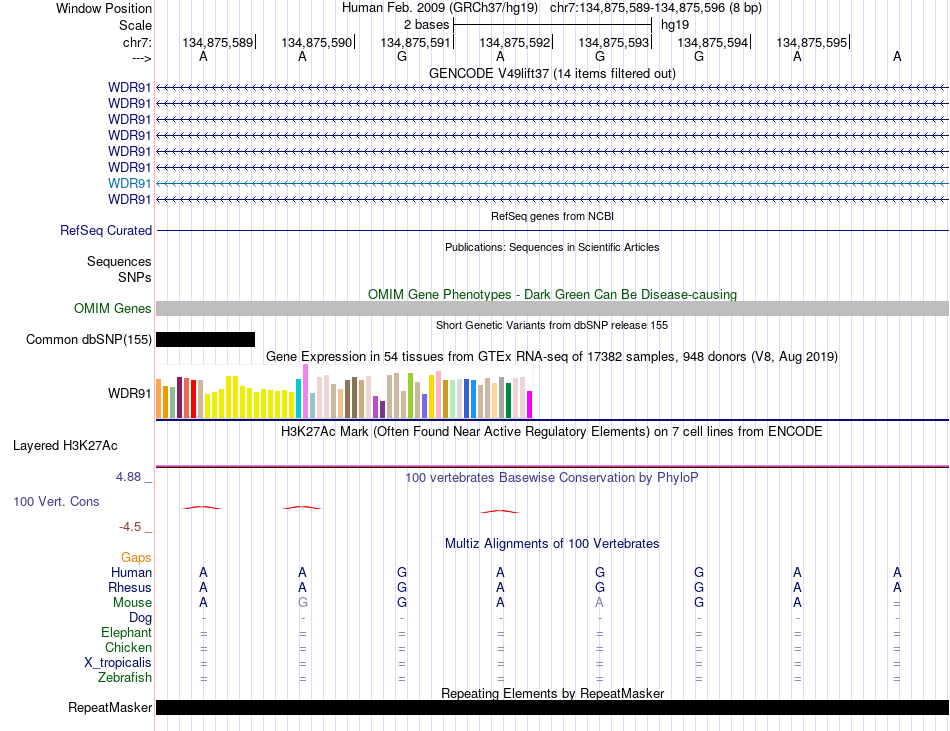Select the X_tropicalis alignment row label
Image resolution: width=950 pixels, height=731 pixels.
[118, 662]
